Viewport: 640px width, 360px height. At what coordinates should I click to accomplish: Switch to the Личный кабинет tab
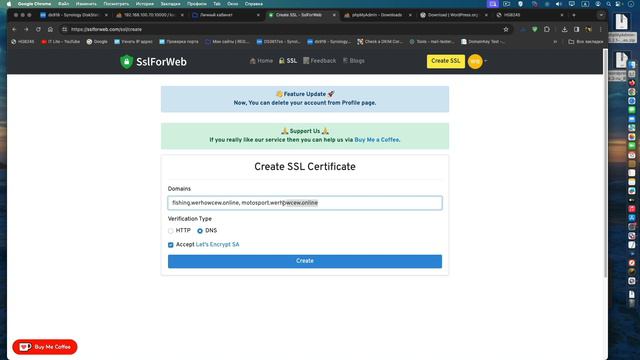click(x=225, y=15)
